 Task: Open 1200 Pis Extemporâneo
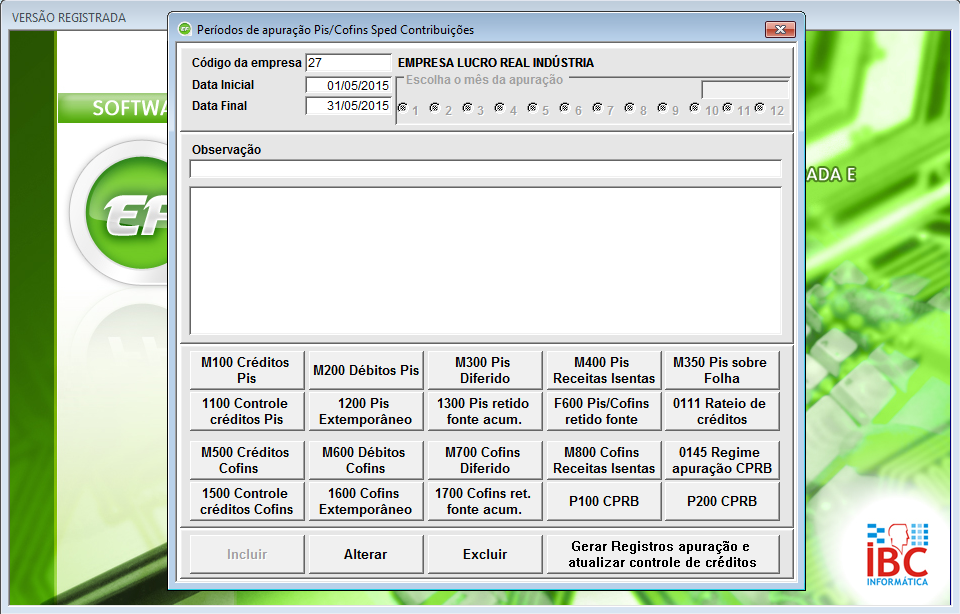click(366, 411)
